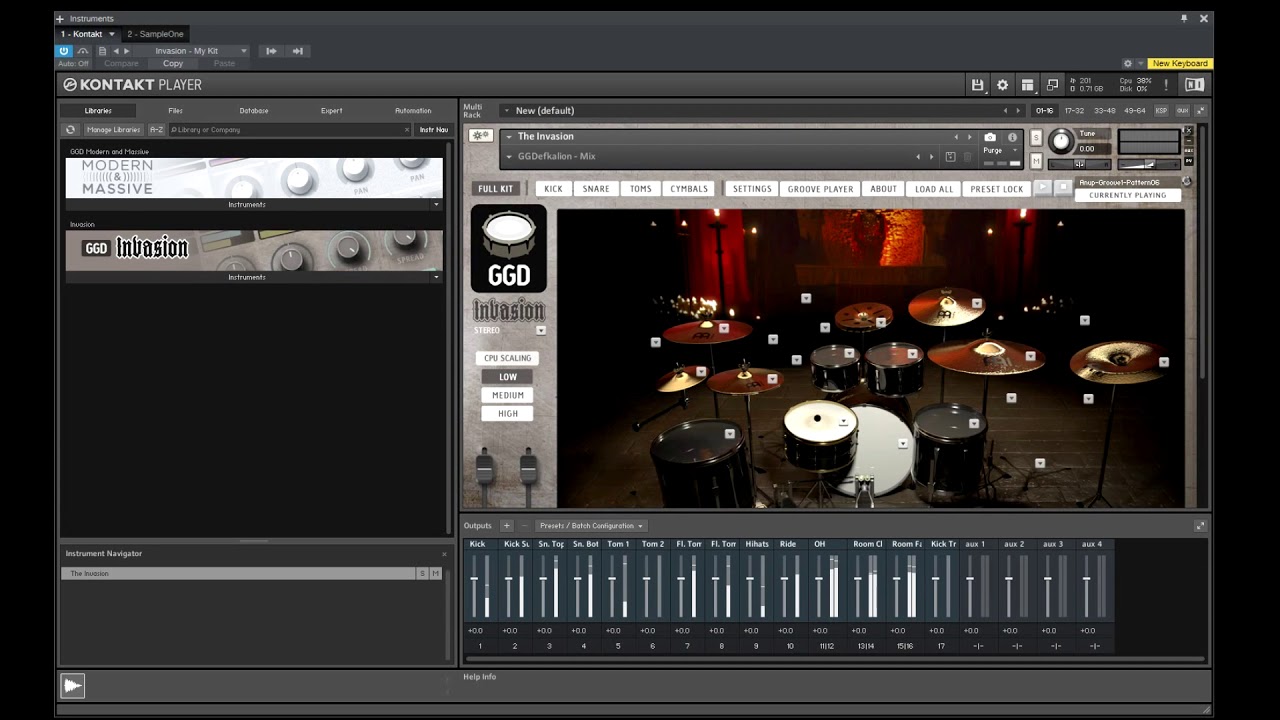Viewport: 1280px width, 720px height.
Task: Stop the groove pattern playback
Action: [x=1063, y=187]
